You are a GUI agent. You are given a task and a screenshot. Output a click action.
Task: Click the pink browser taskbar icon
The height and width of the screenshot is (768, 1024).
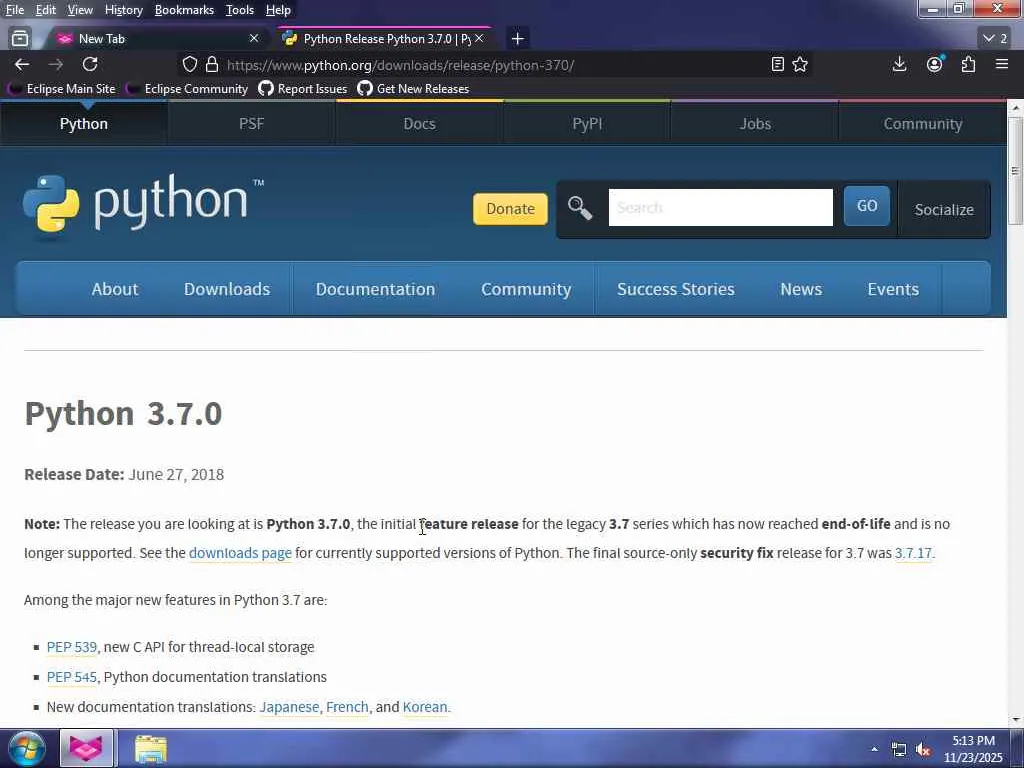[86, 748]
